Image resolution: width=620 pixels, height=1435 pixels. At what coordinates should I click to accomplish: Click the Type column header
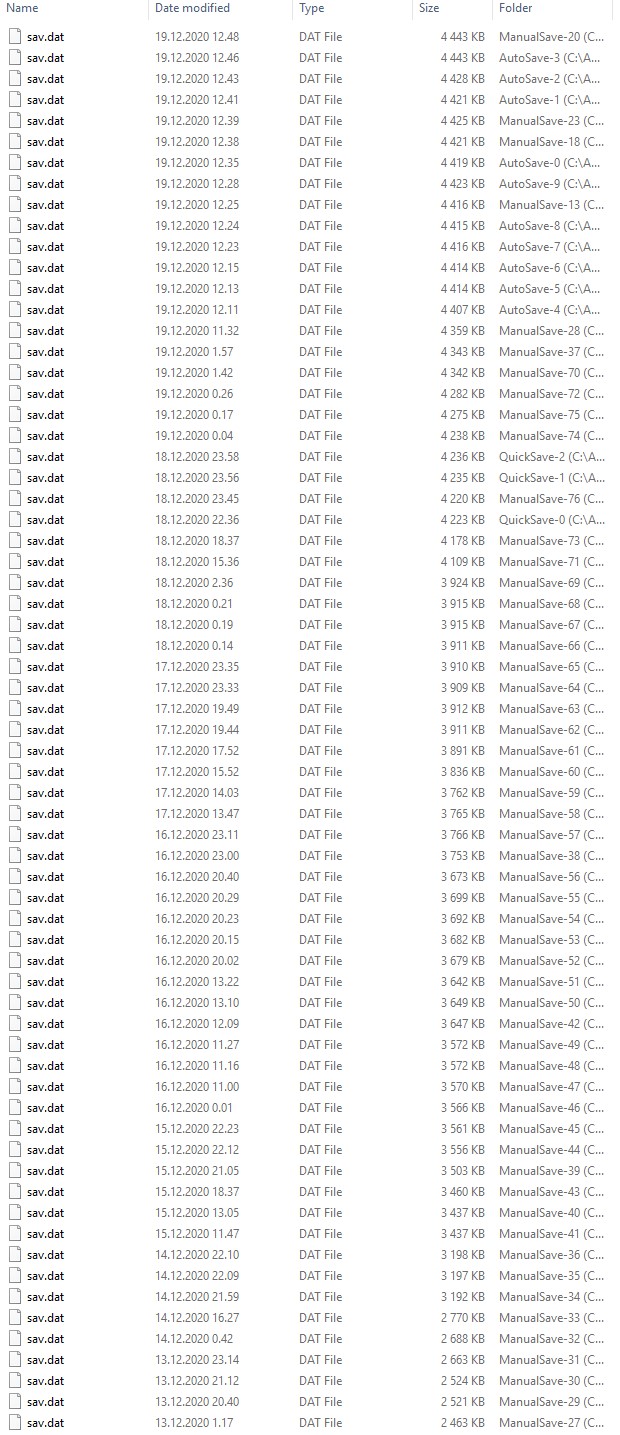(x=352, y=8)
